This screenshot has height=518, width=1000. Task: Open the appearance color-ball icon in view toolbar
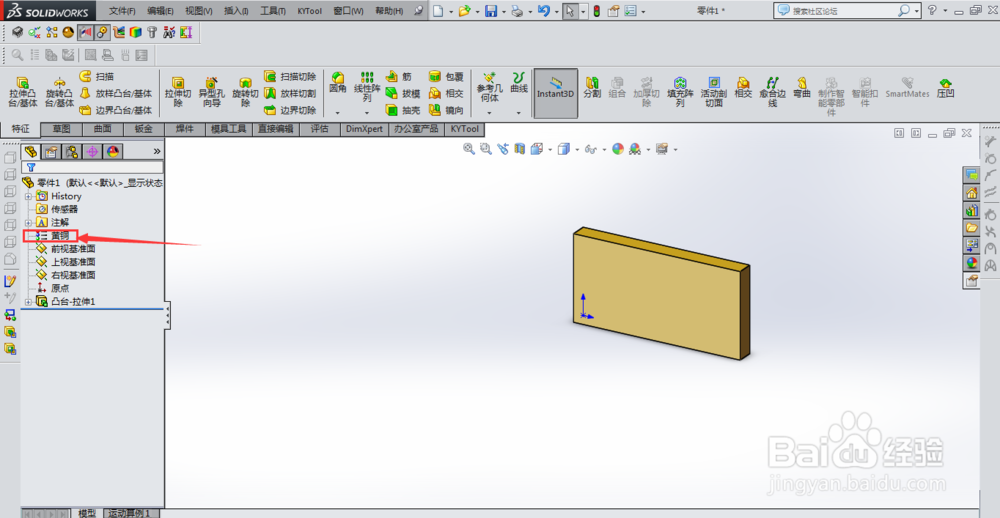(x=617, y=149)
